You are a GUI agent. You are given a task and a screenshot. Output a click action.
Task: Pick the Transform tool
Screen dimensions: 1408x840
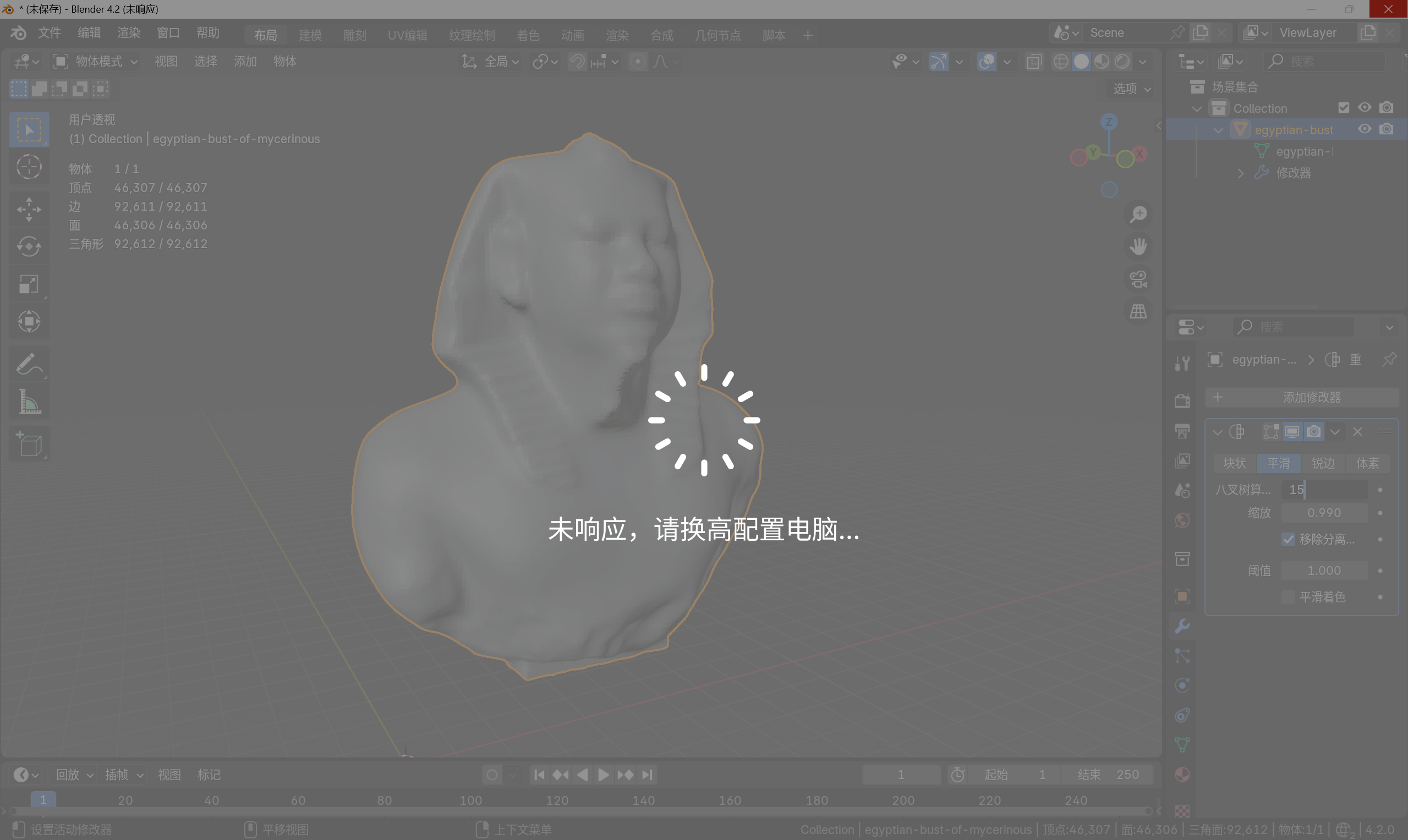tap(29, 321)
